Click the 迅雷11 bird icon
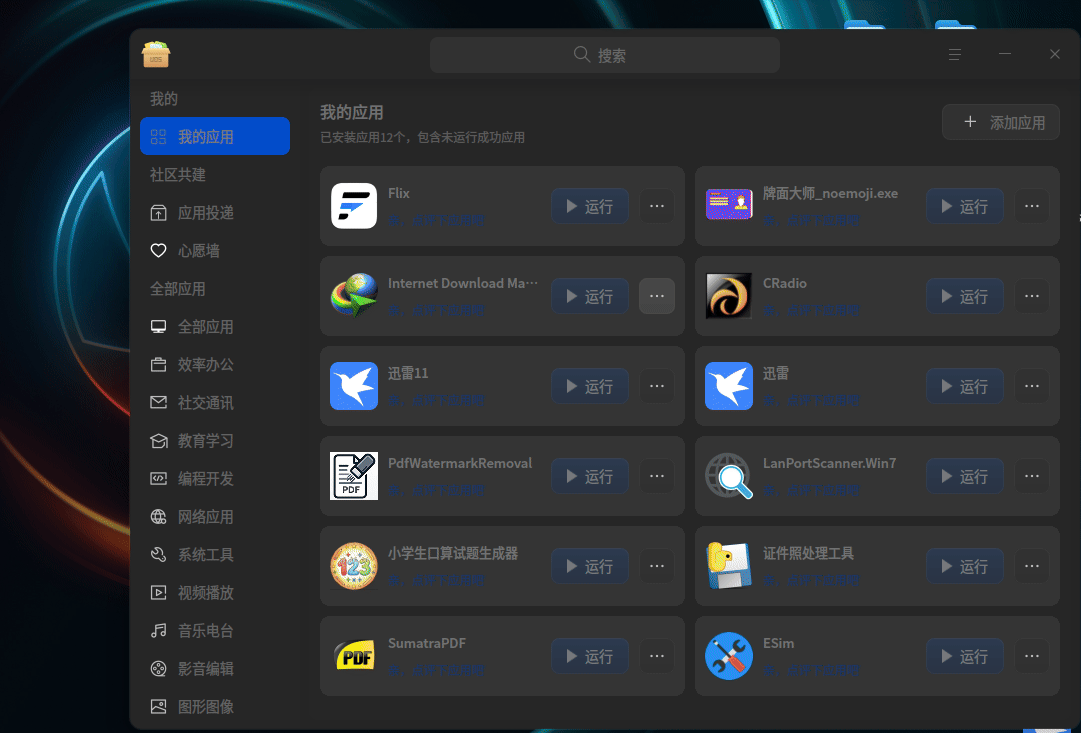 (354, 385)
